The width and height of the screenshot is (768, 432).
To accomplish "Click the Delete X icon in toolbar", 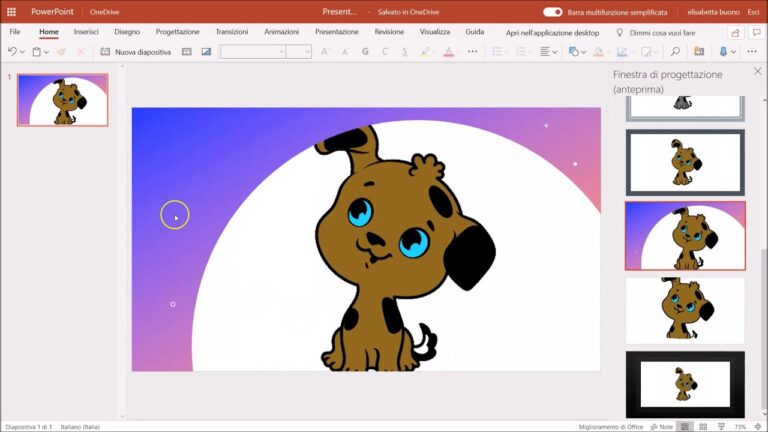I will point(81,51).
